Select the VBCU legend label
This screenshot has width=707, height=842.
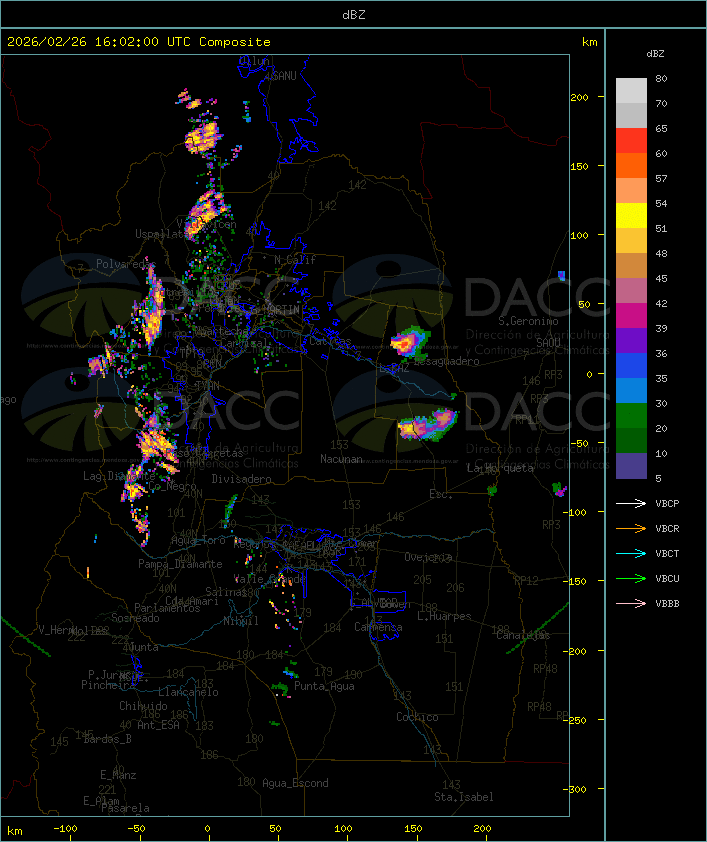tap(667, 578)
